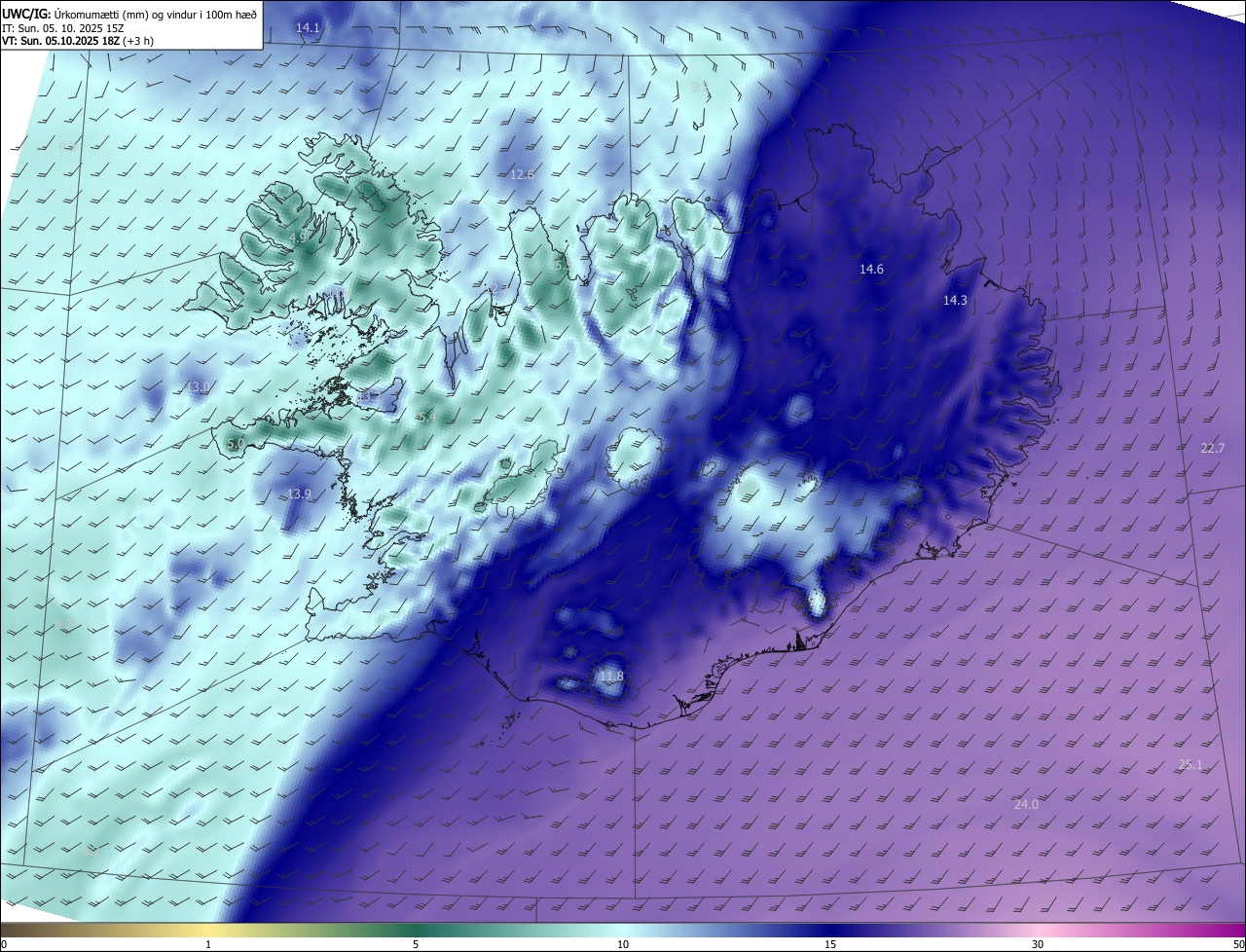
Task: Click the 22.7 value label on the map
Action: pyautogui.click(x=1213, y=448)
